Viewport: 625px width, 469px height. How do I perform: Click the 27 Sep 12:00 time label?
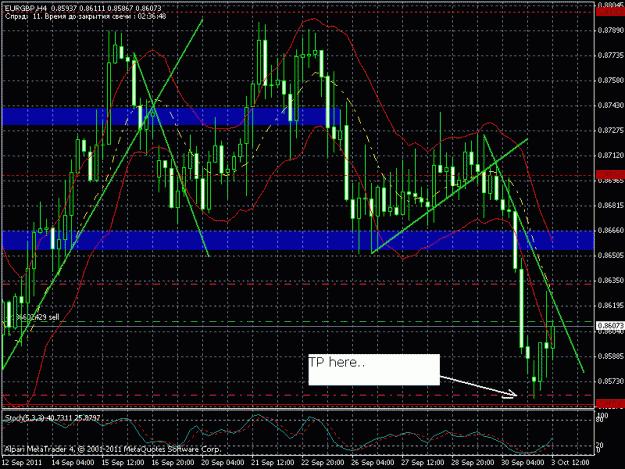click(x=423, y=462)
